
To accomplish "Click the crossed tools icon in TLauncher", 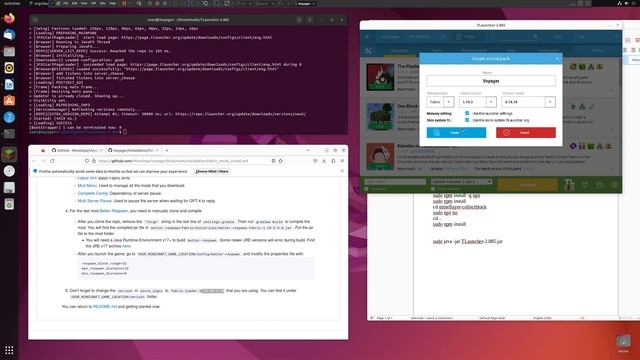I will pos(368,51).
